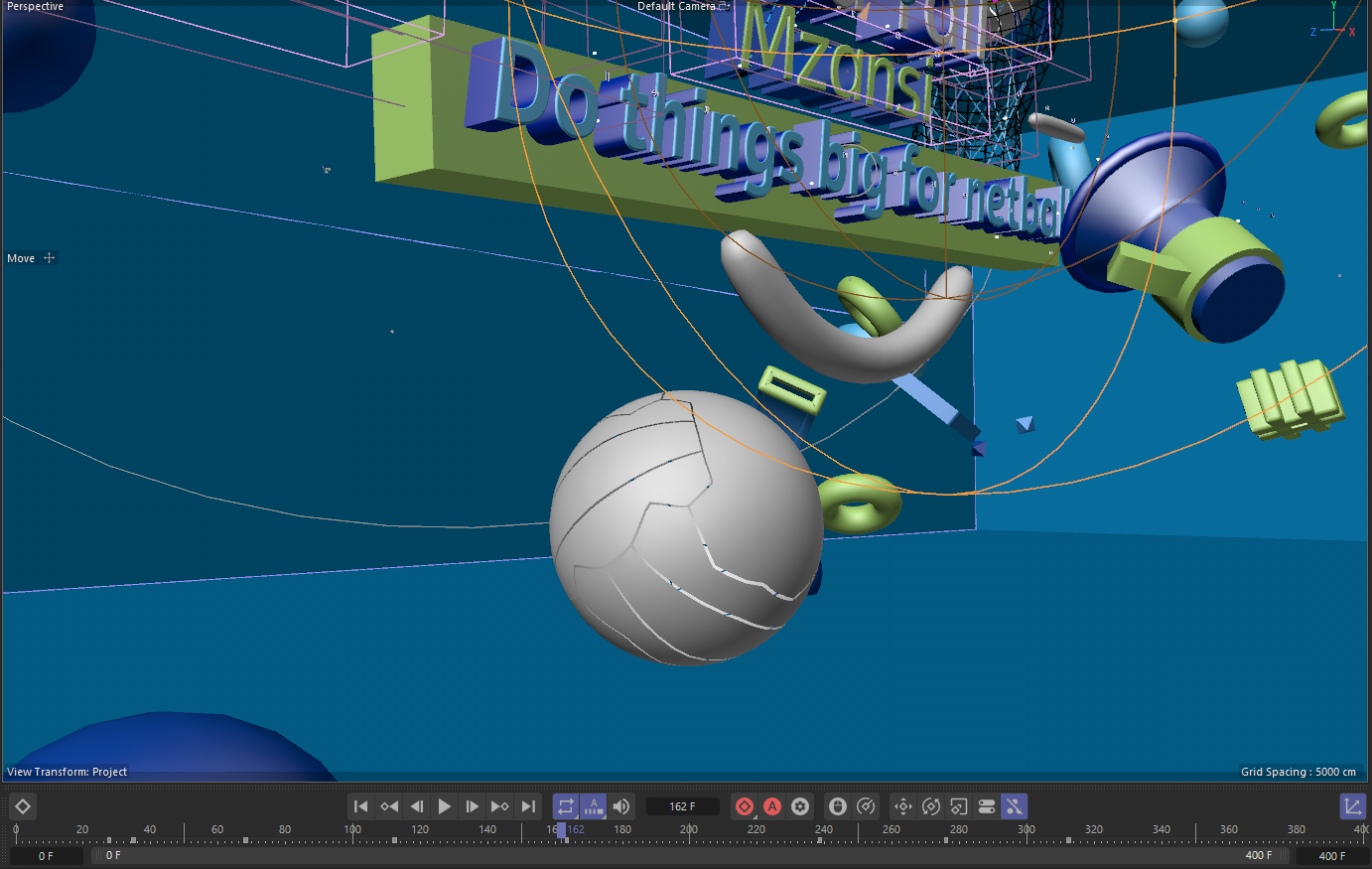The width and height of the screenshot is (1372, 869).
Task: Toggle Autokeying with the red A button
Action: pyautogui.click(x=772, y=806)
